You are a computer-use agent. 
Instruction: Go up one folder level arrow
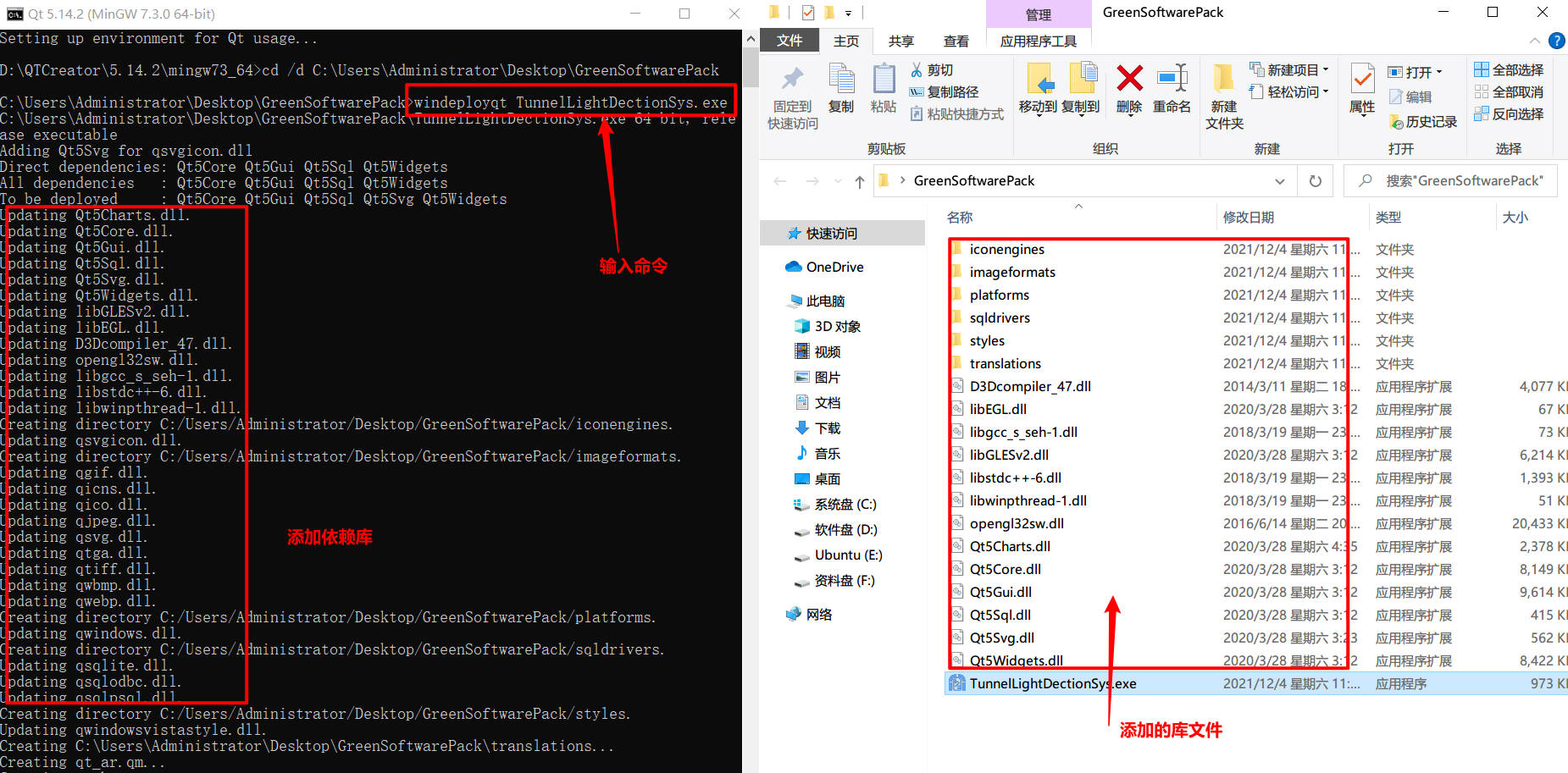tap(860, 181)
